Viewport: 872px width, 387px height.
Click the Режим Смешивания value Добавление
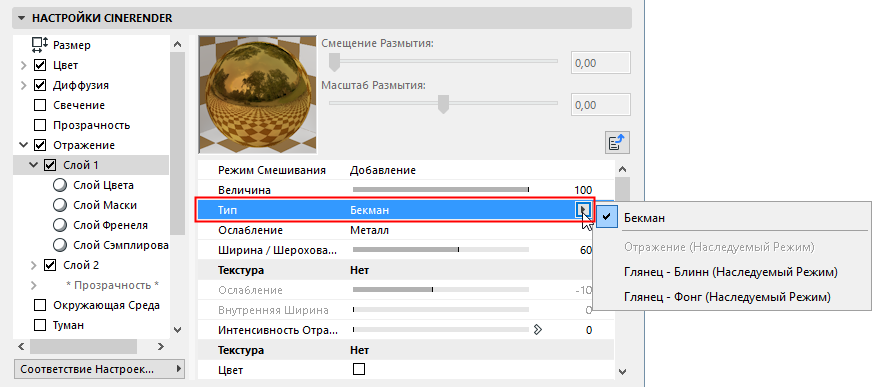tap(383, 170)
